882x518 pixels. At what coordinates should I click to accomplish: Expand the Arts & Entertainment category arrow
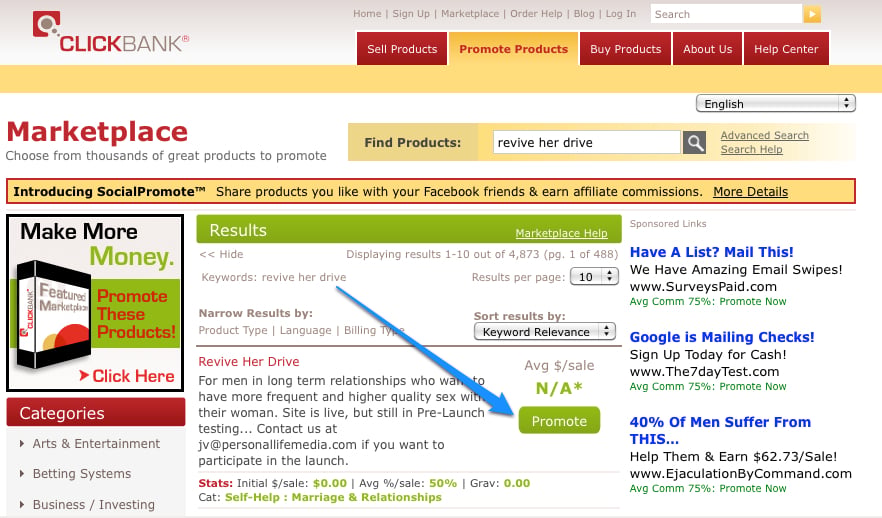[x=22, y=444]
